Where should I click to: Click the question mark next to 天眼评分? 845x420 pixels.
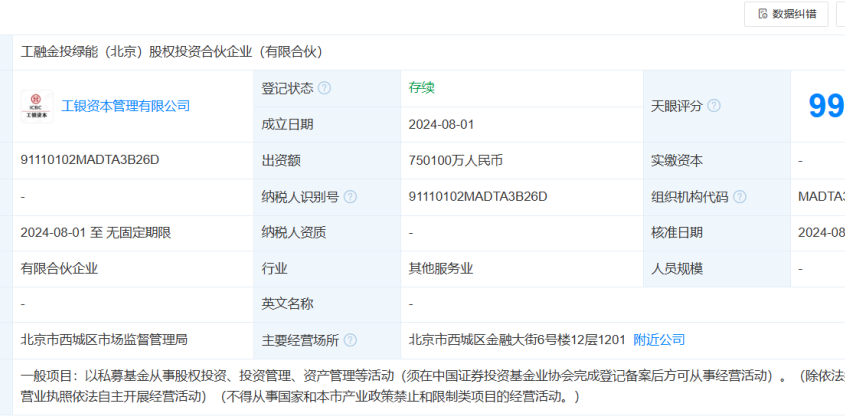click(714, 106)
